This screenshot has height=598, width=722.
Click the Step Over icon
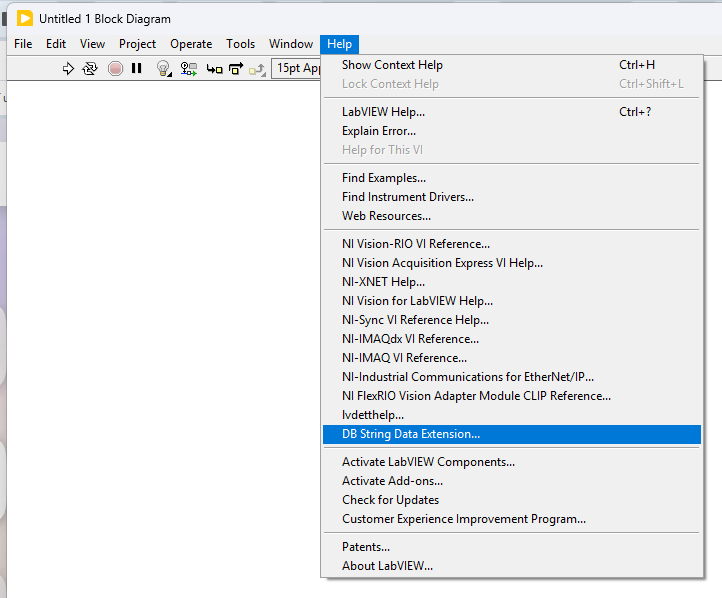(x=236, y=69)
